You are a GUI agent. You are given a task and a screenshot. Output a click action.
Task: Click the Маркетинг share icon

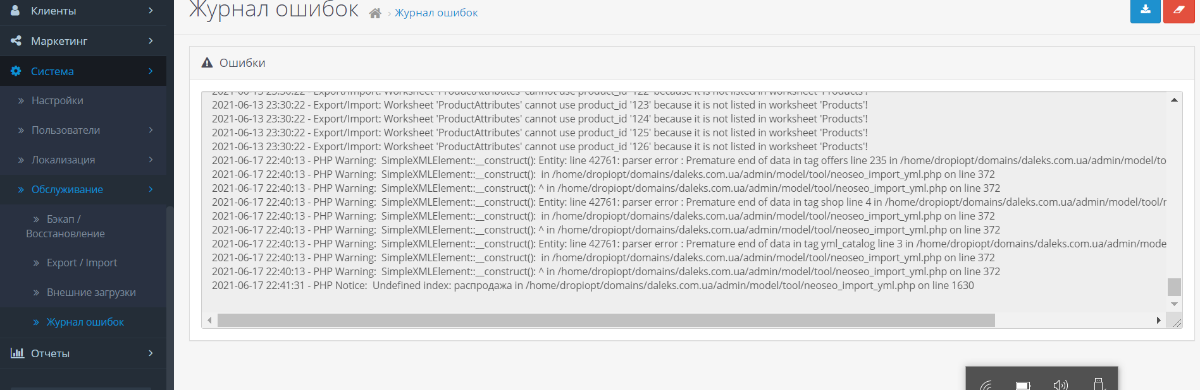click(16, 41)
